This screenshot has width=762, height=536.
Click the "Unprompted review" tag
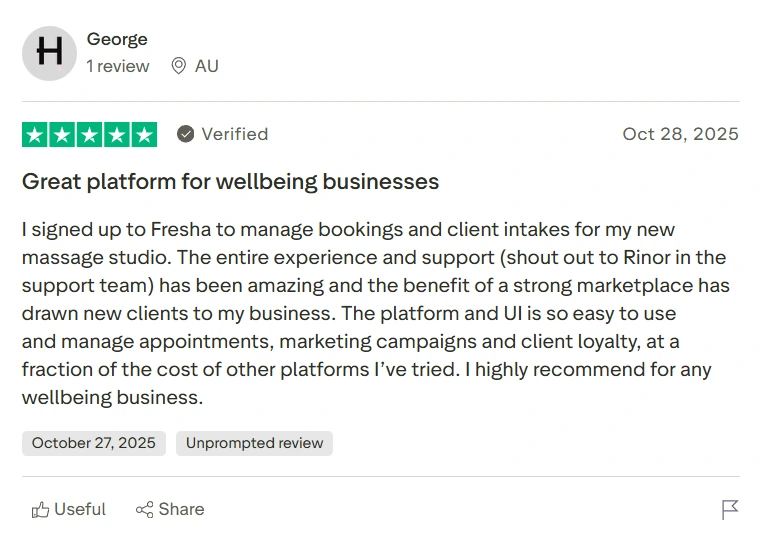click(255, 443)
